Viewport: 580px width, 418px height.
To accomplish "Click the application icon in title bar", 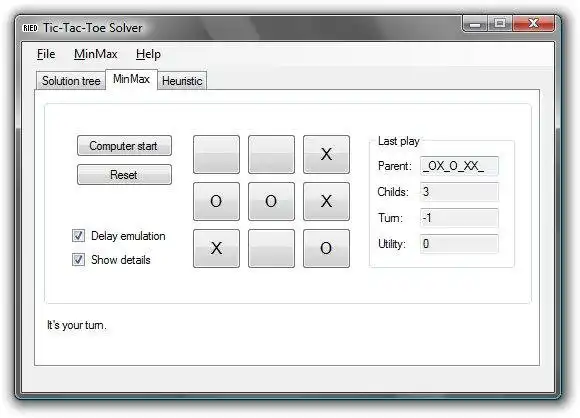I will point(30,28).
